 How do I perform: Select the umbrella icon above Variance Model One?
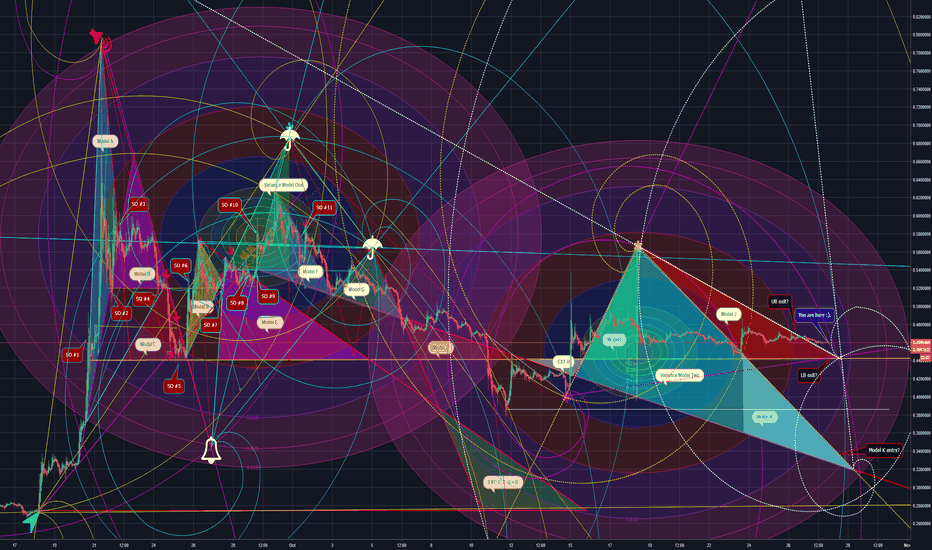tap(289, 137)
